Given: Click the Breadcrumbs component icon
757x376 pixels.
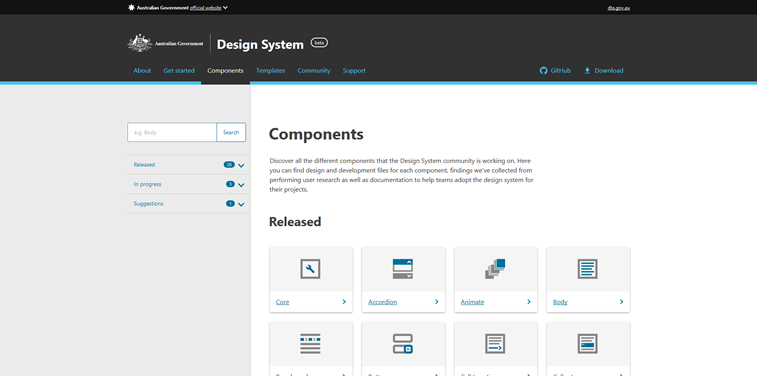Looking at the screenshot, I should point(310,344).
